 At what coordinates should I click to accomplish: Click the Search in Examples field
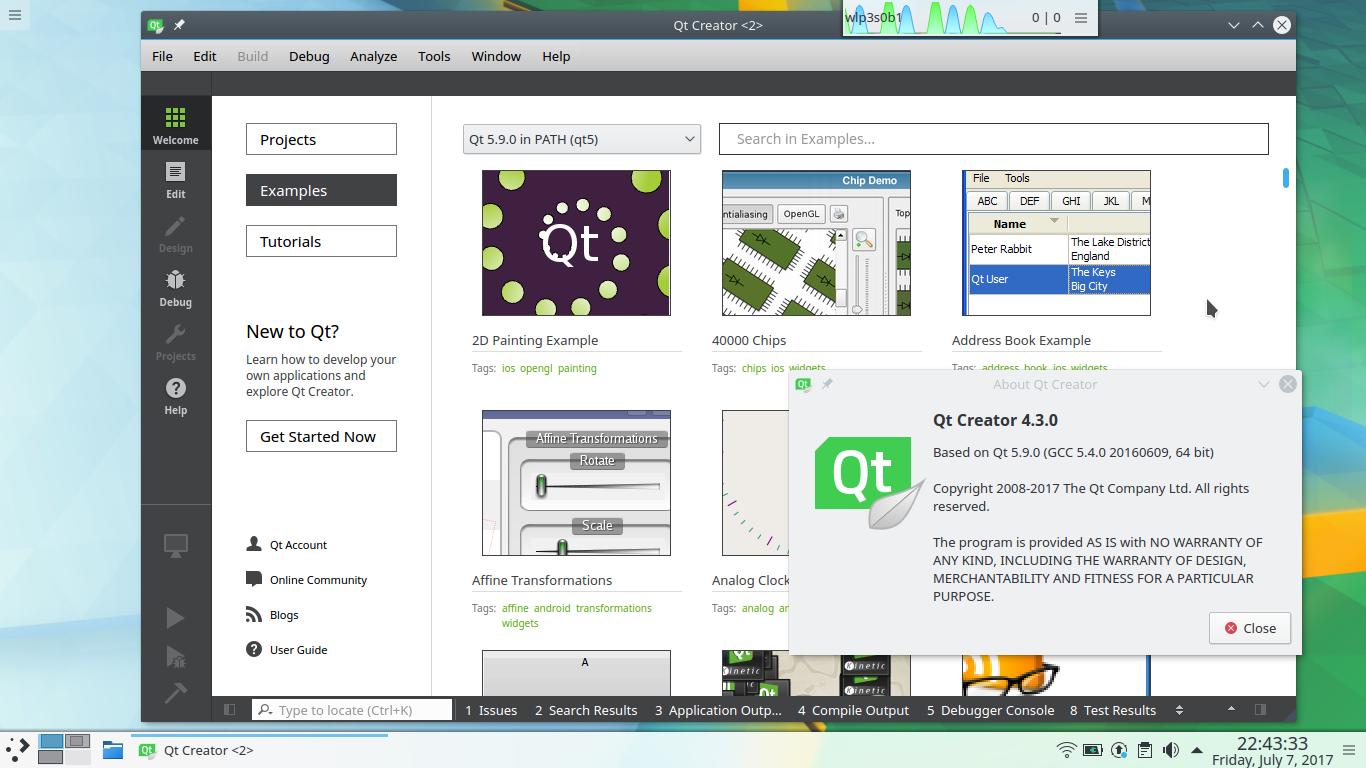click(994, 138)
